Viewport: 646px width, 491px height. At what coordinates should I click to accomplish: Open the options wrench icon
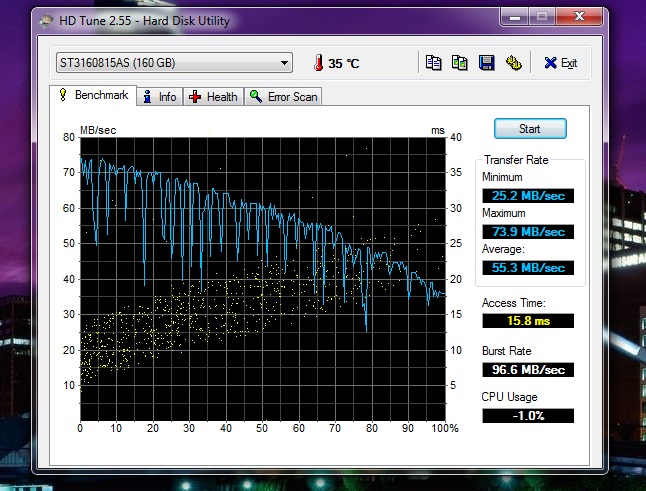(x=513, y=63)
